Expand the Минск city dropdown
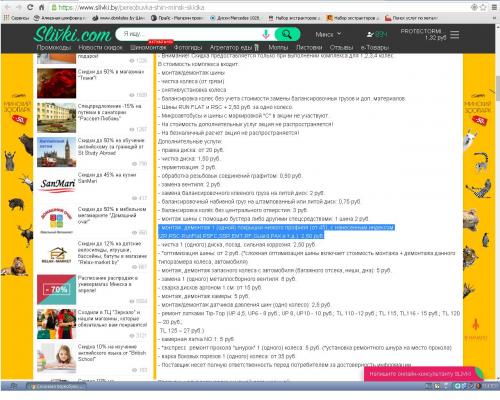 pos(328,34)
